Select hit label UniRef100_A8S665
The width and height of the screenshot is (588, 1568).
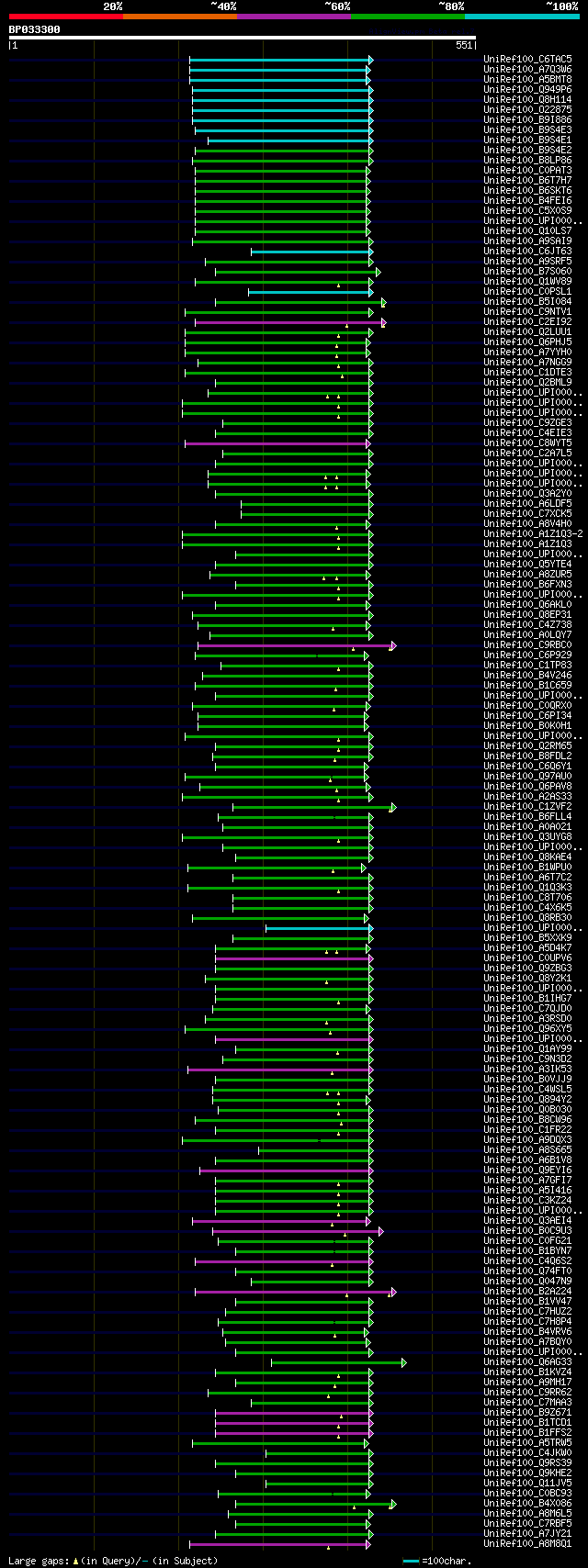click(x=527, y=1150)
